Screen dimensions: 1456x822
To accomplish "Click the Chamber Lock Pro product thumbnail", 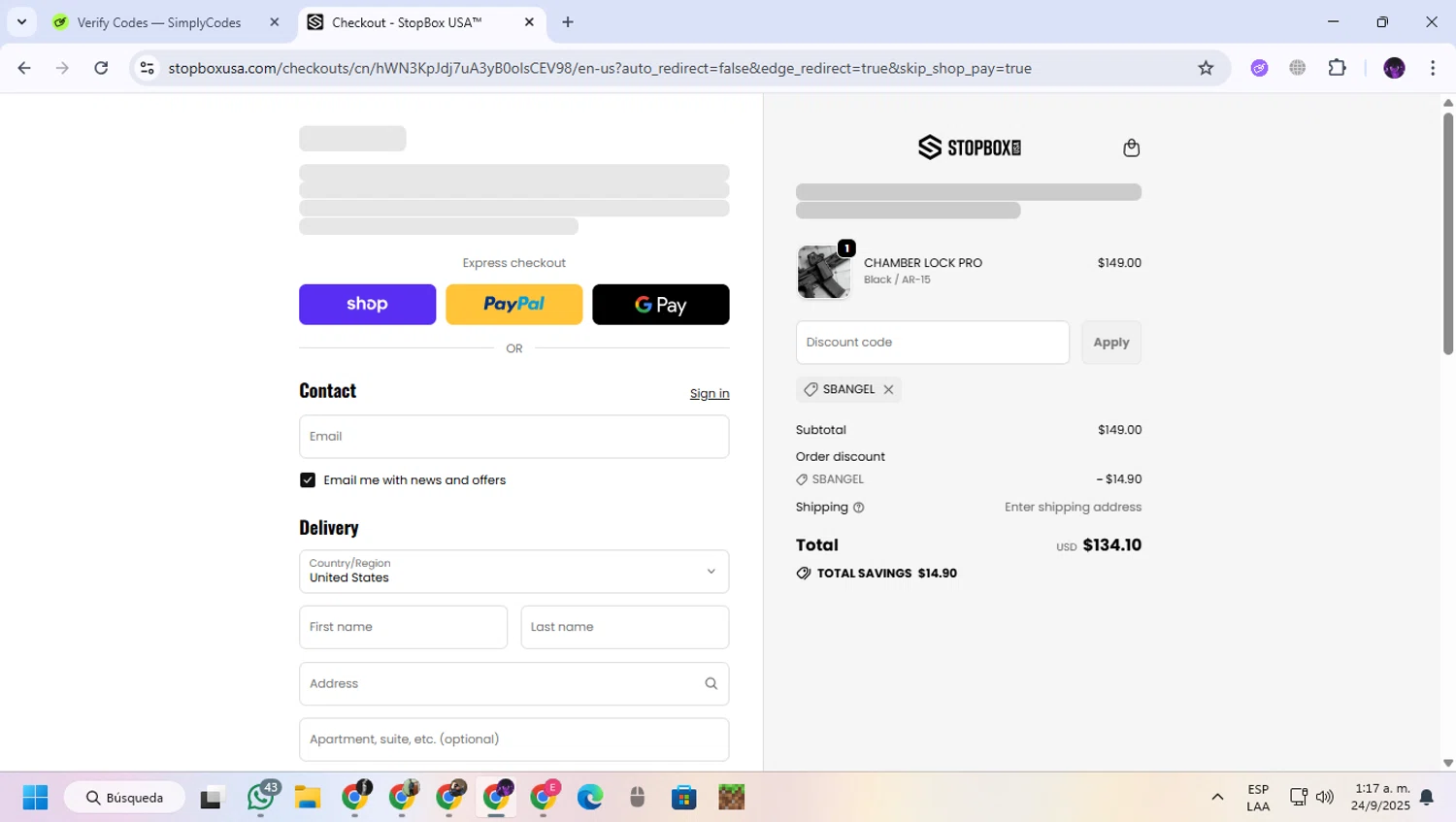I will pyautogui.click(x=823, y=272).
